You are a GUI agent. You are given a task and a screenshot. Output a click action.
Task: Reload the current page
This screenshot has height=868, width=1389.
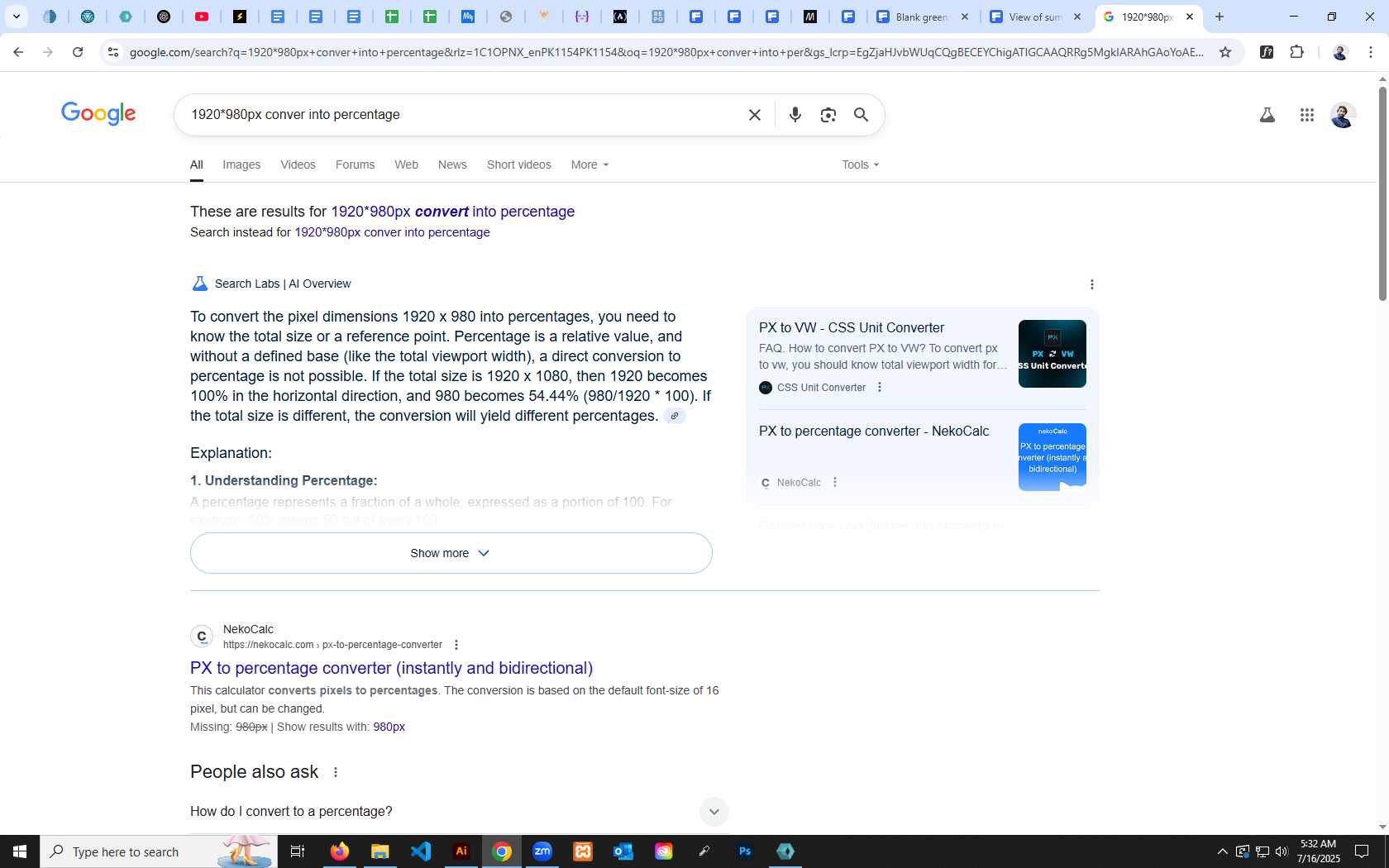pyautogui.click(x=78, y=52)
